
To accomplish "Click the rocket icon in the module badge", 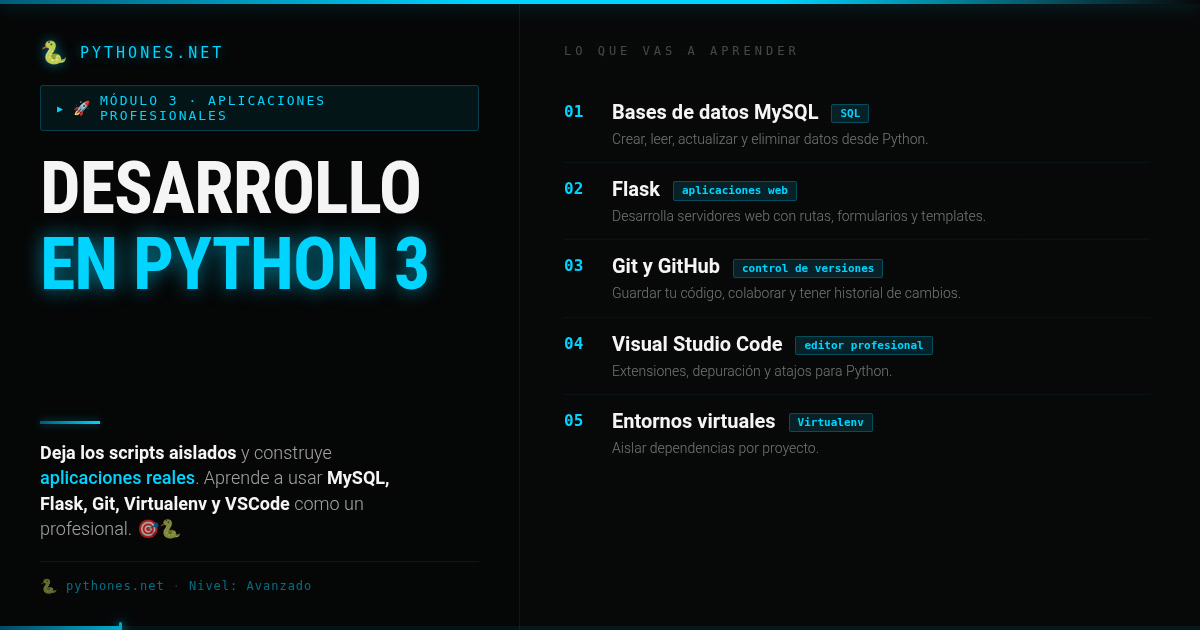I will [x=82, y=108].
